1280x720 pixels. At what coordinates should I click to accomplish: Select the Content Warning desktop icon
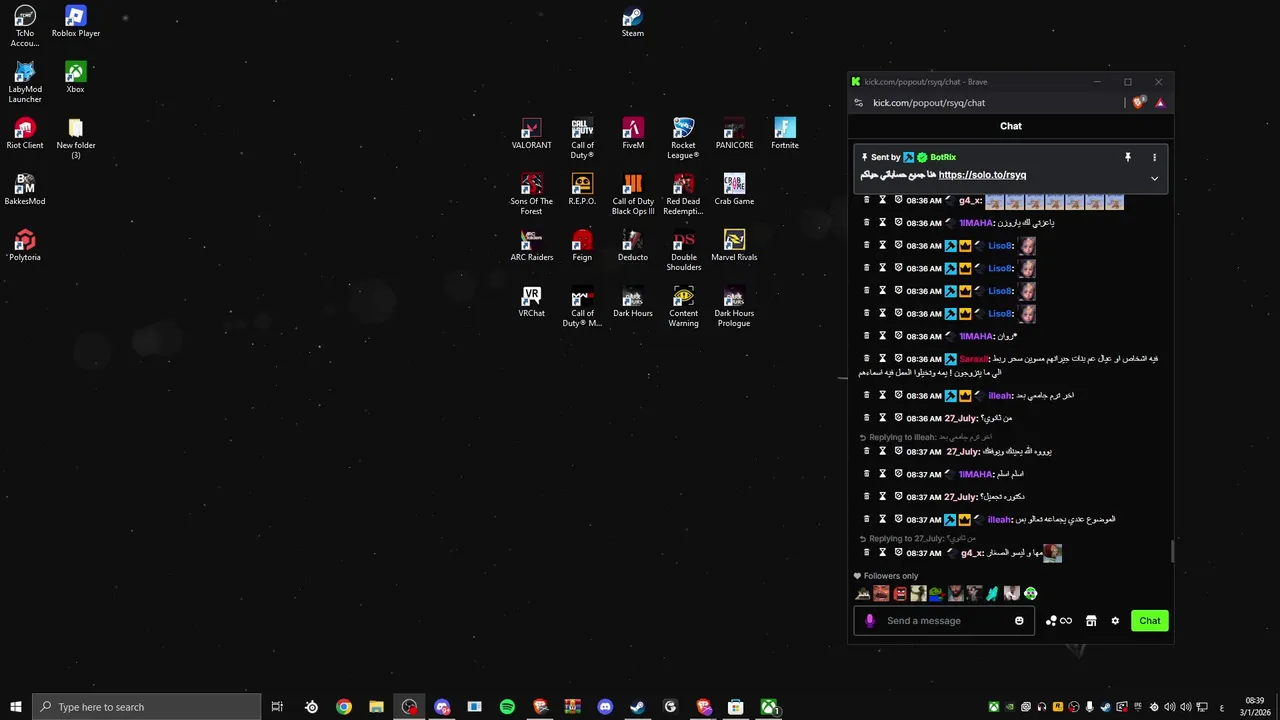coord(683,306)
